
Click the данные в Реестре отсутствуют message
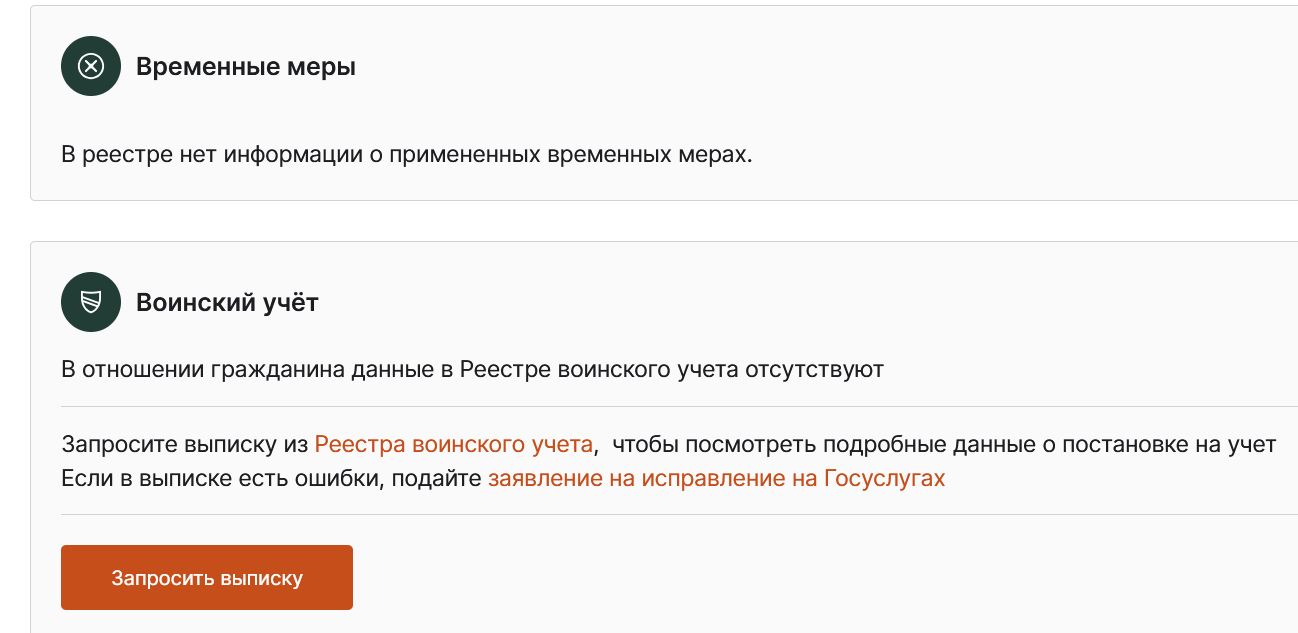472,369
